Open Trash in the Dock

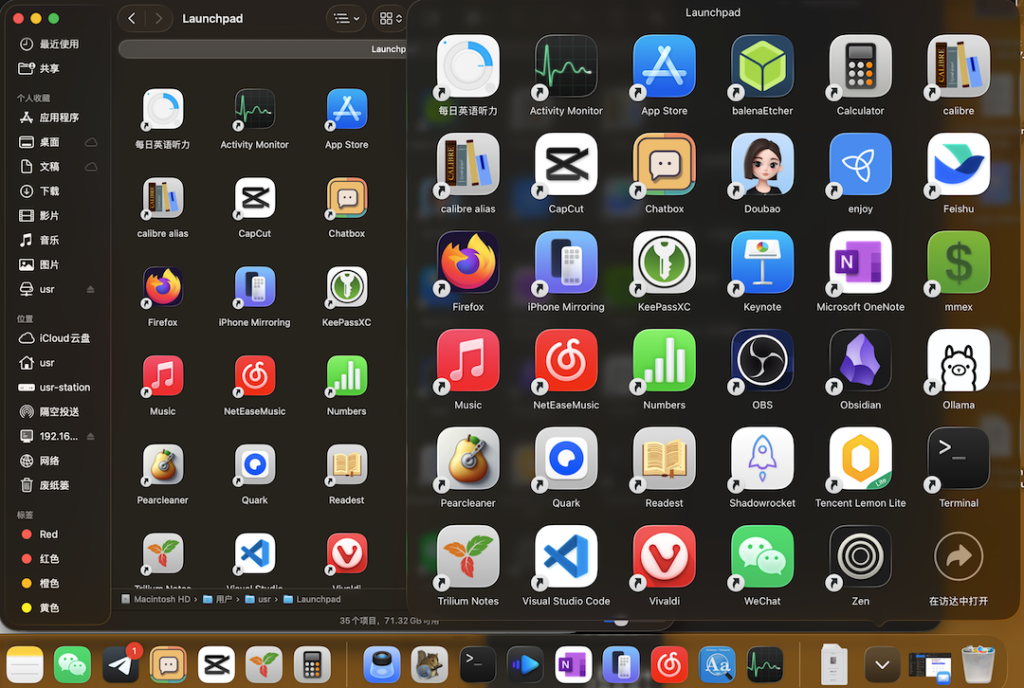pos(977,665)
